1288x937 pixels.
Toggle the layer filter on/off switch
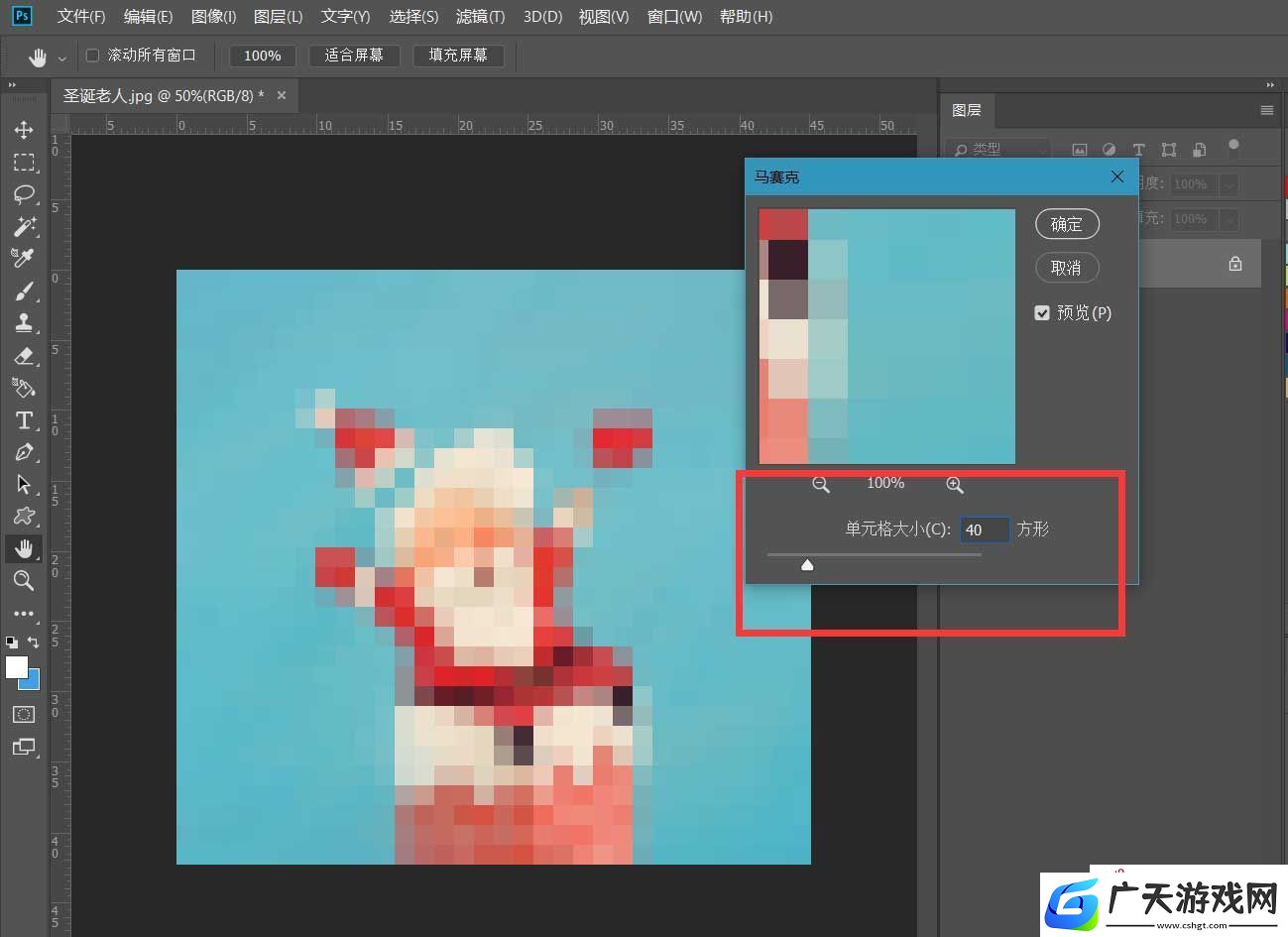1233,149
